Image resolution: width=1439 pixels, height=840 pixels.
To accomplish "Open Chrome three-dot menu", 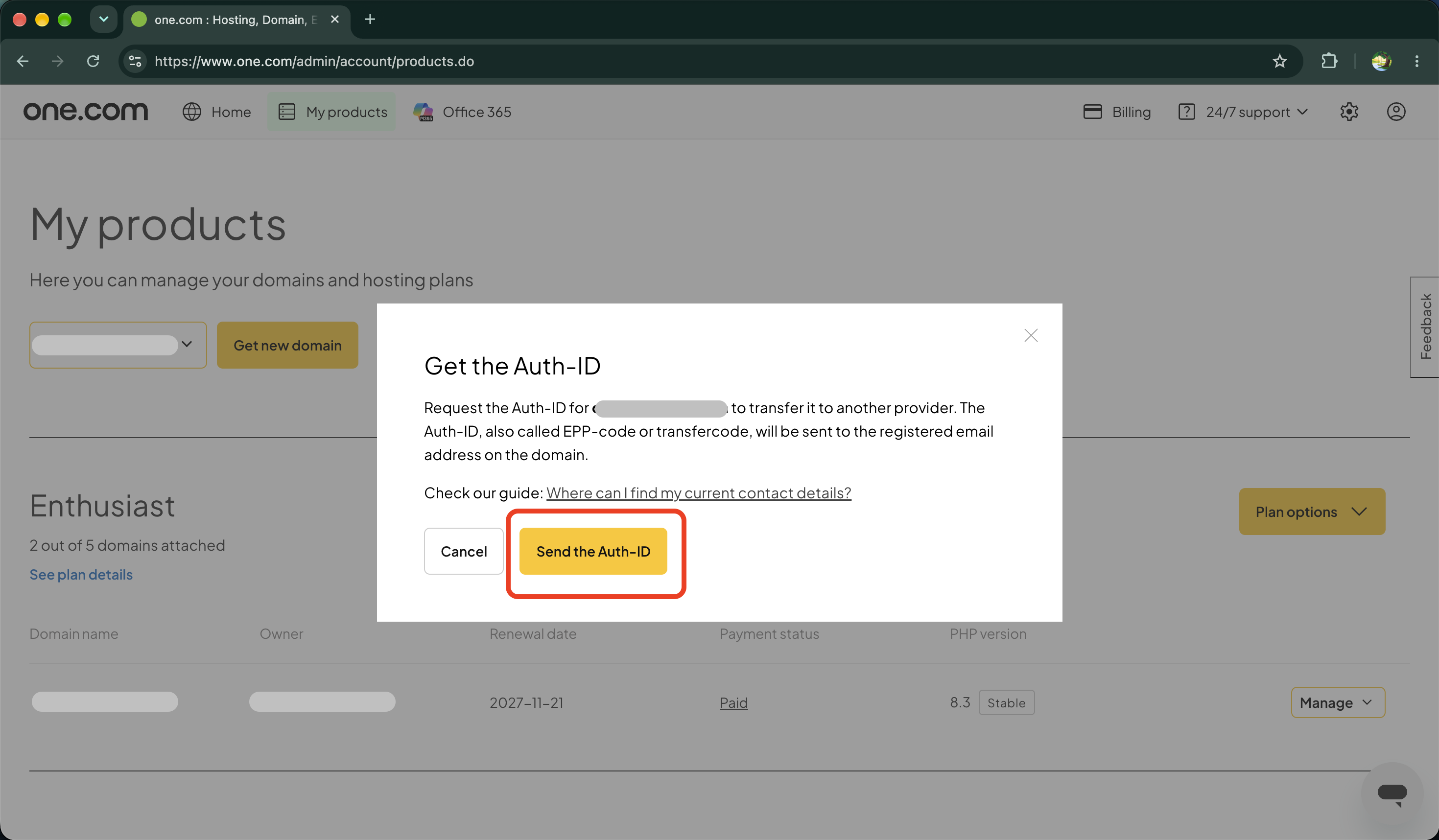I will (1417, 61).
